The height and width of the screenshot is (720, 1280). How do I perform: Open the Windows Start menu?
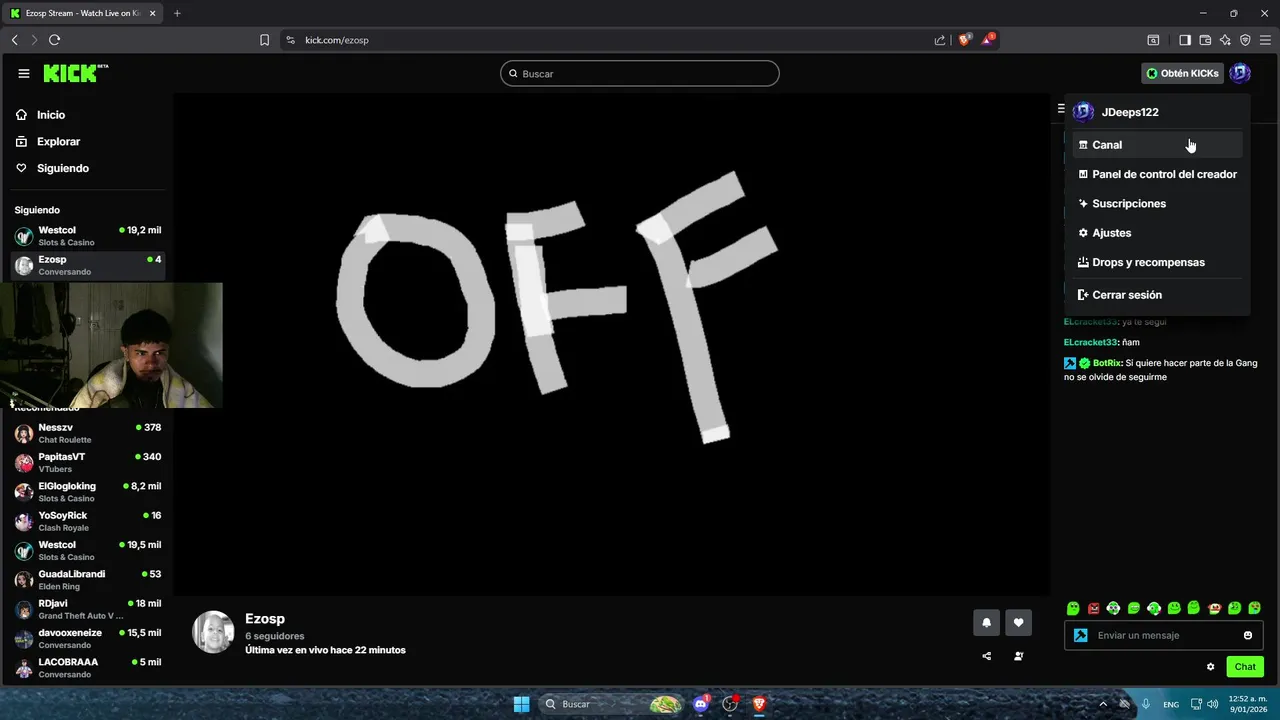pos(521,704)
